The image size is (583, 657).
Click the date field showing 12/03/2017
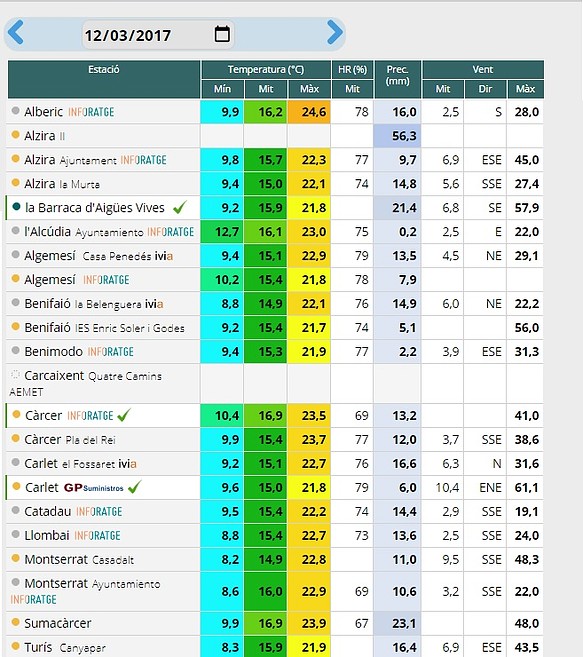click(158, 35)
